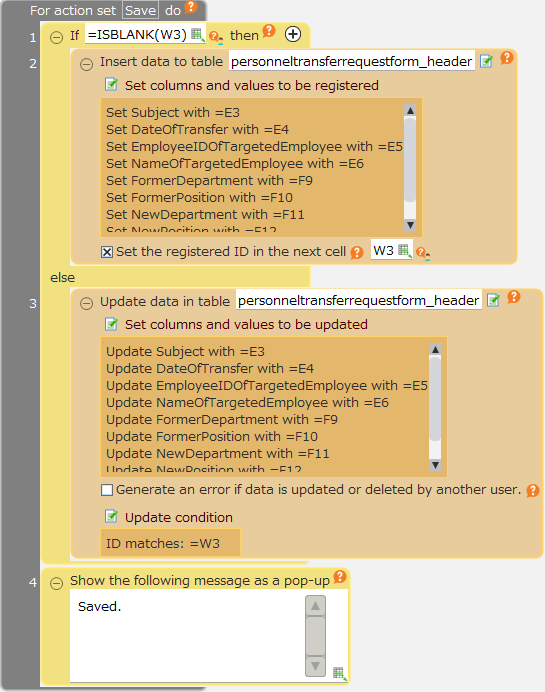Image resolution: width=545 pixels, height=692 pixels.
Task: Click down arrow in message text scrollbar
Action: tap(316, 666)
